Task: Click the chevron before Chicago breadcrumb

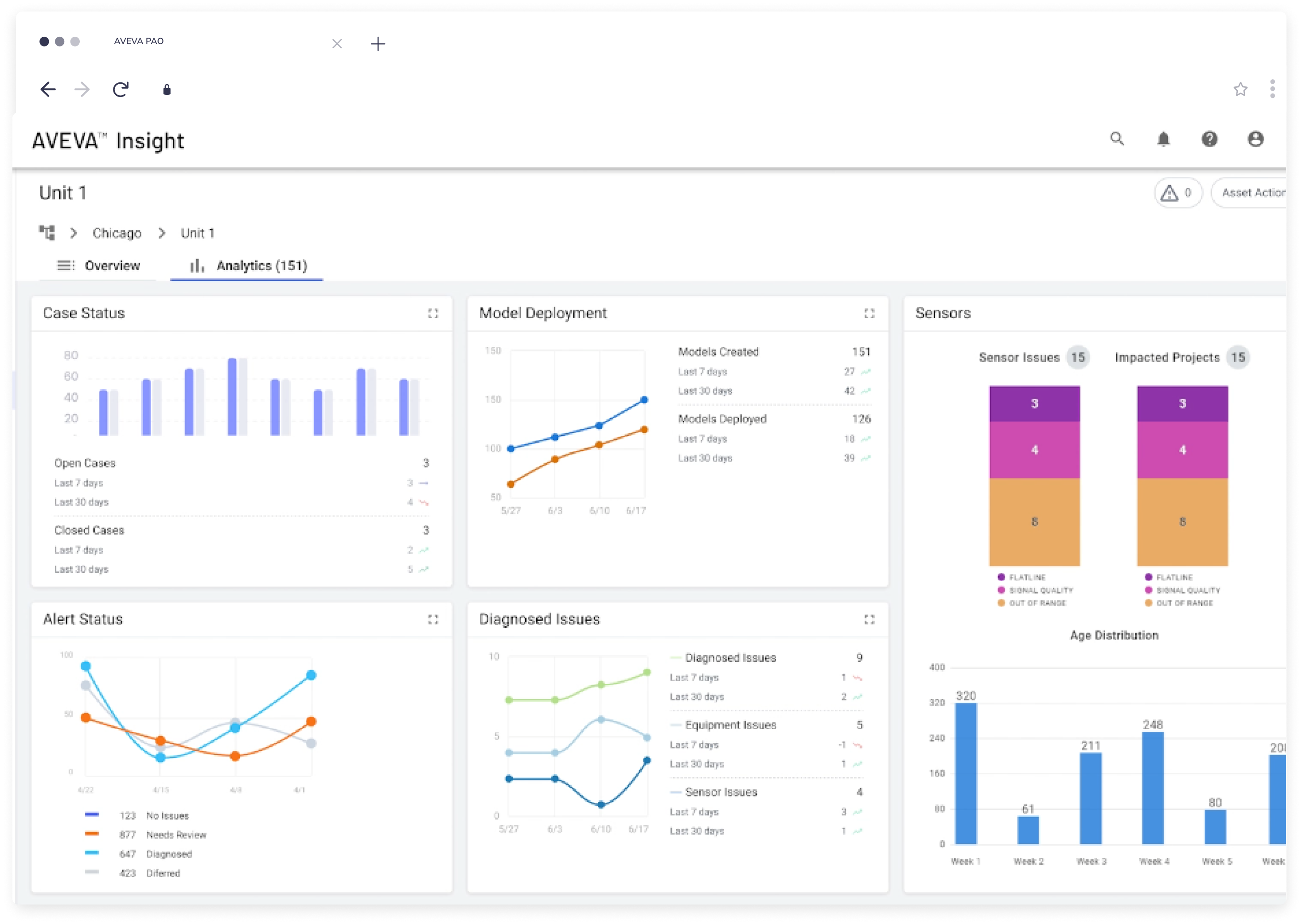Action: pyautogui.click(x=74, y=233)
